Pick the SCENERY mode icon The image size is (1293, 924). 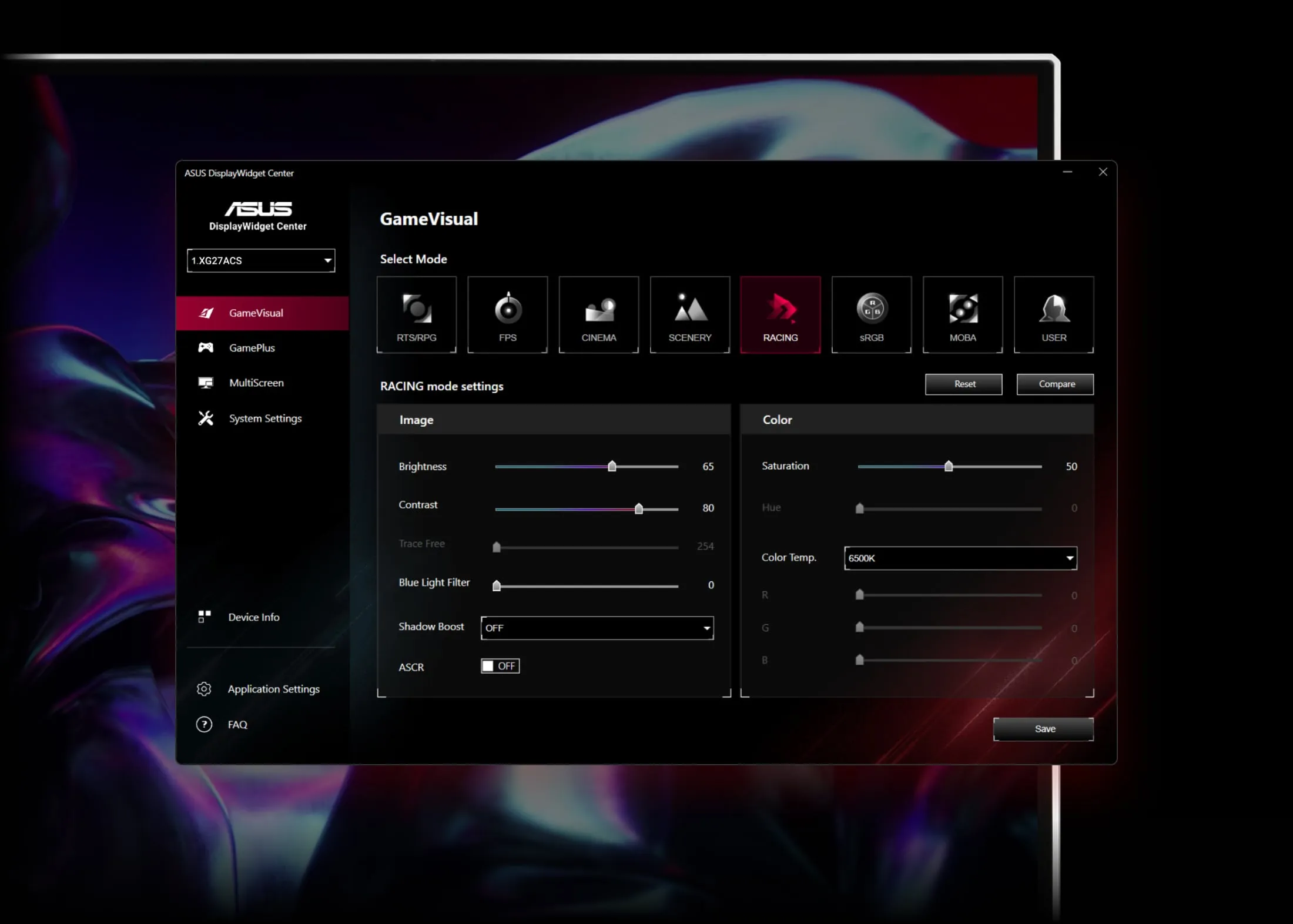[690, 314]
